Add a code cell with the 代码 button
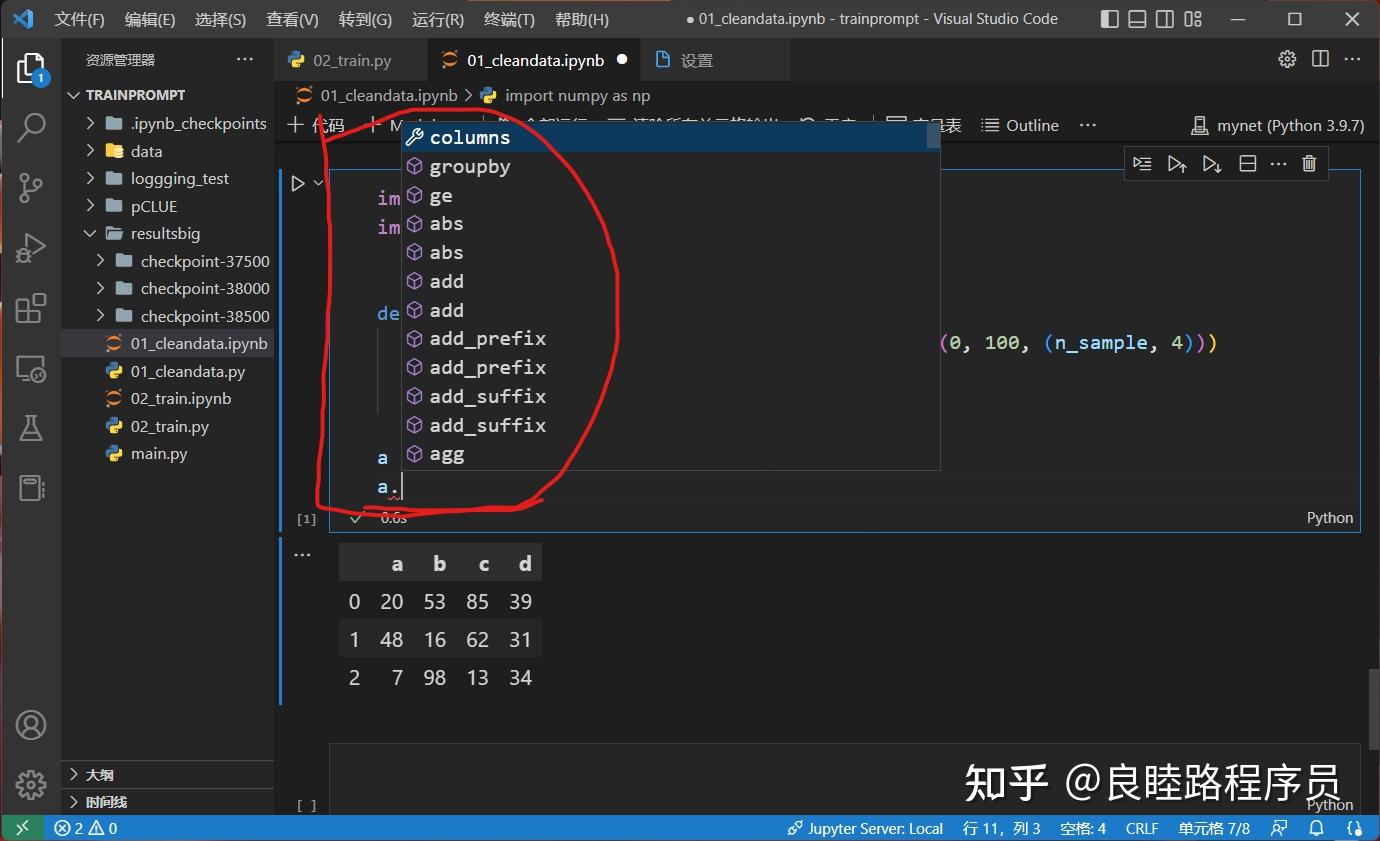 315,125
